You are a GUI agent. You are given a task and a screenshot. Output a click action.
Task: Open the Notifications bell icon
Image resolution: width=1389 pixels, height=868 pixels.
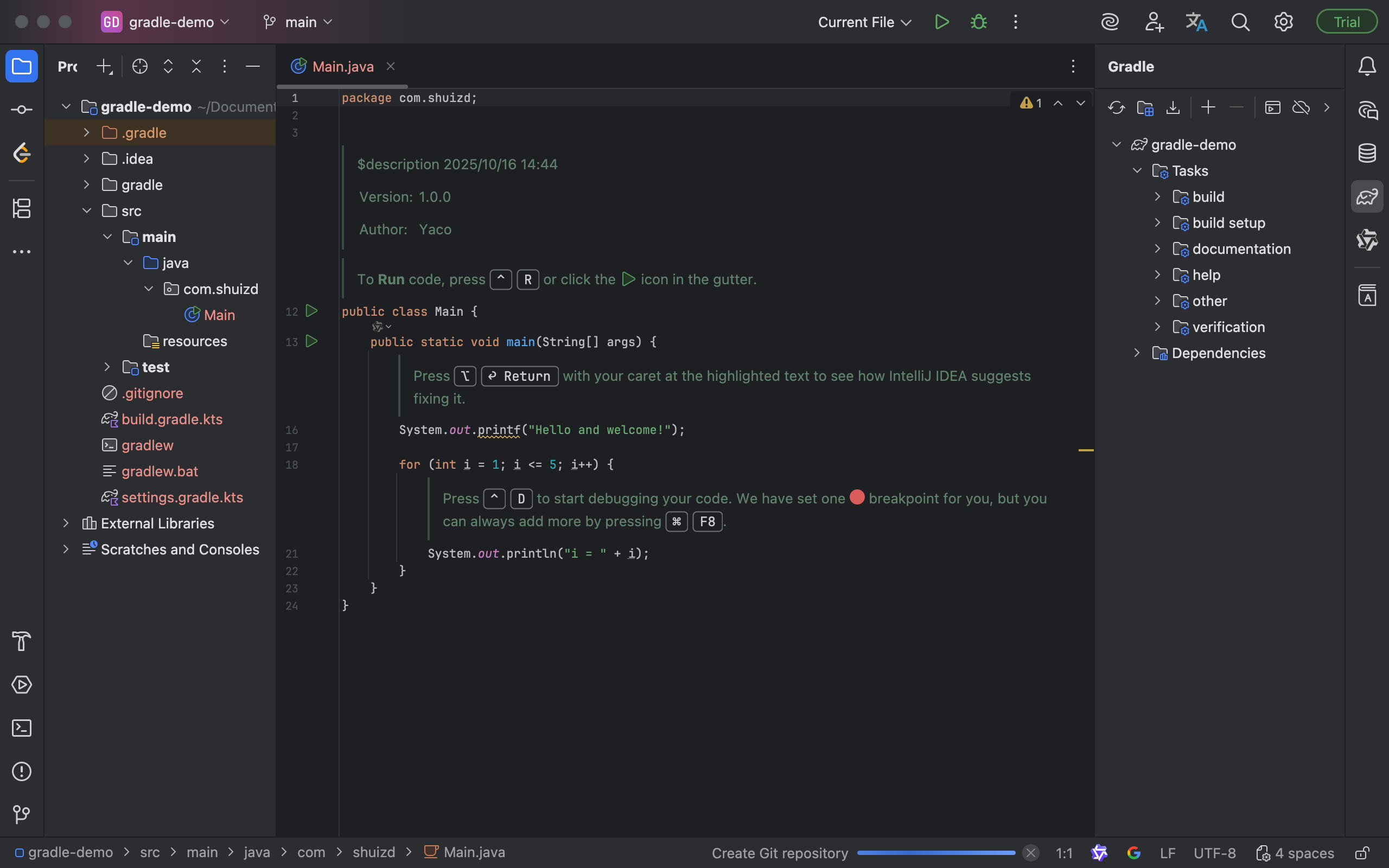click(x=1367, y=66)
